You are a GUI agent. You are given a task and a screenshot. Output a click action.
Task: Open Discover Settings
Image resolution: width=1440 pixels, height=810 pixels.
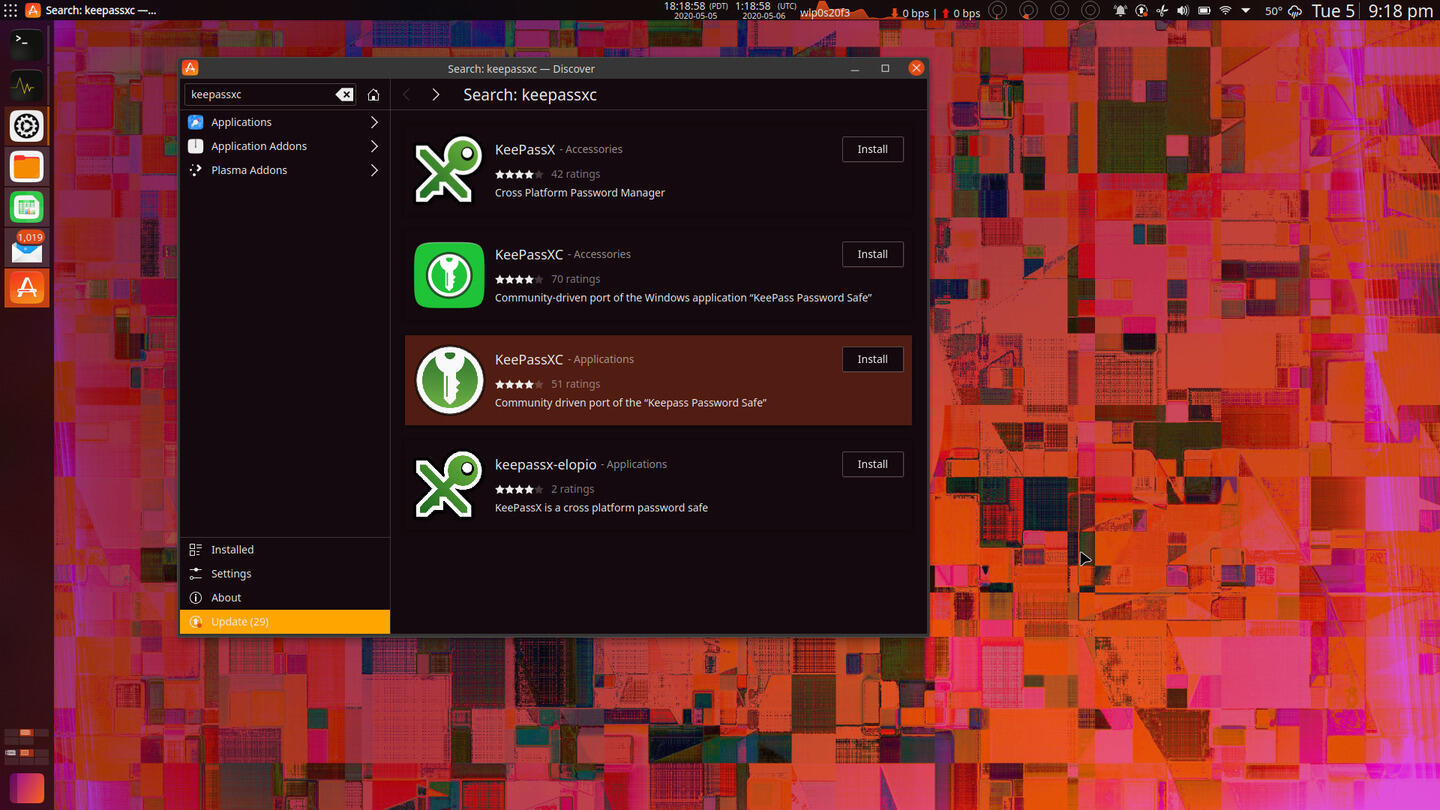(x=285, y=574)
